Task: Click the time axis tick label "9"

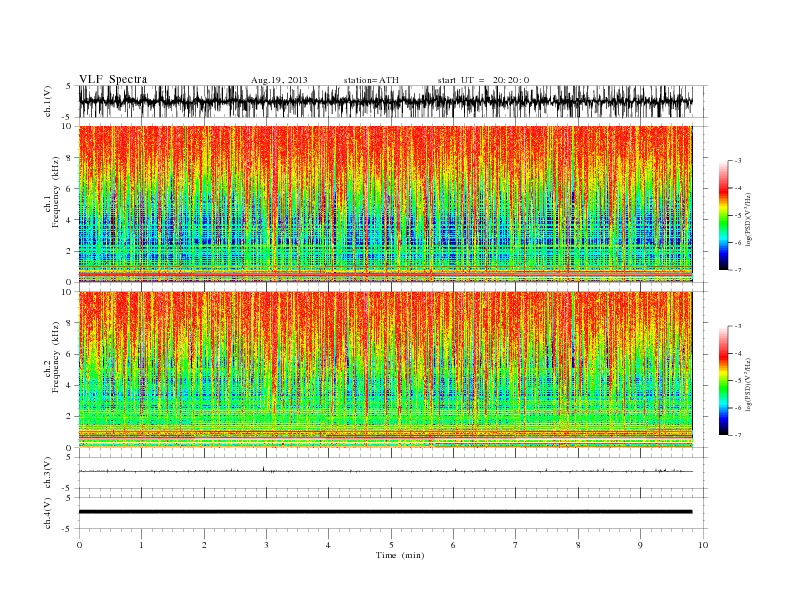Action: coord(640,545)
